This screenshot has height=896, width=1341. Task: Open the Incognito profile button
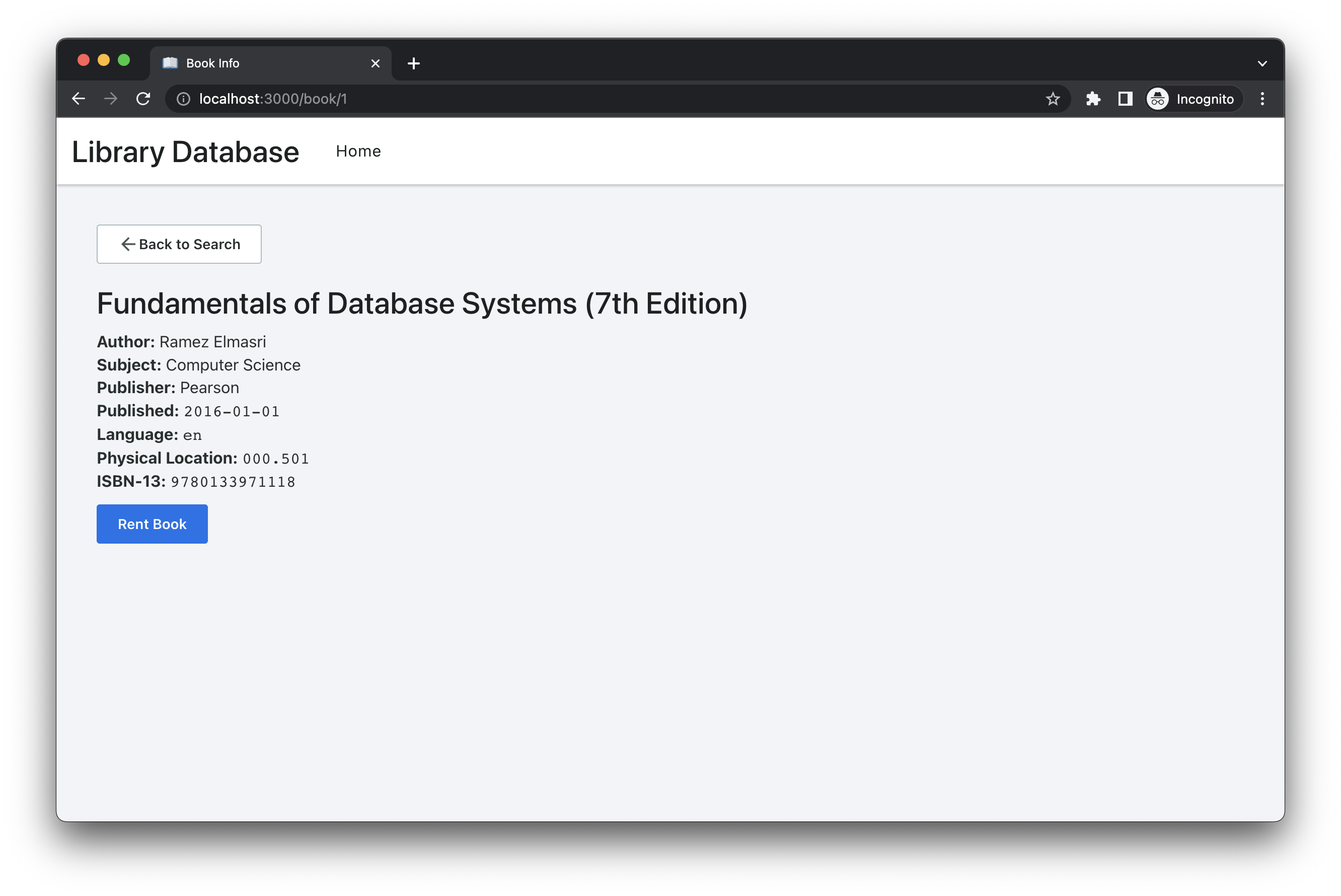1192,99
